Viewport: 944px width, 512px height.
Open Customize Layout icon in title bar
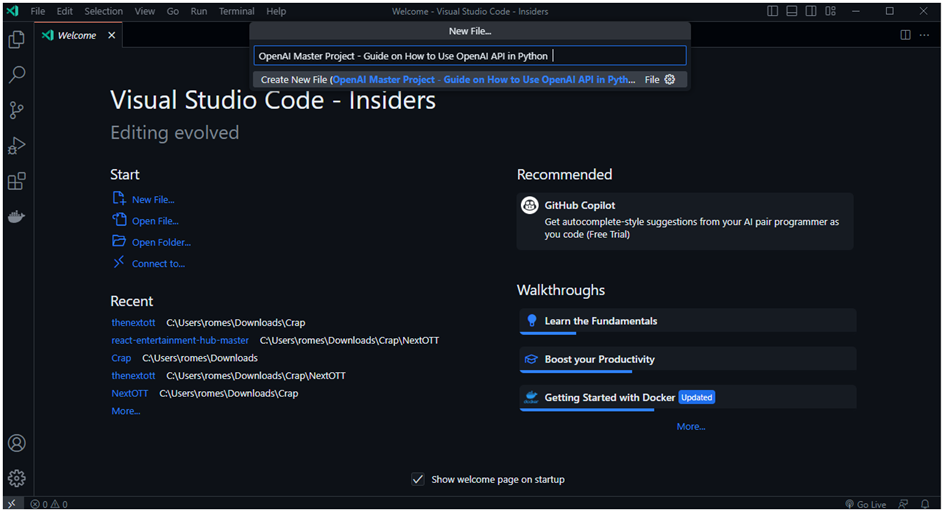click(831, 11)
